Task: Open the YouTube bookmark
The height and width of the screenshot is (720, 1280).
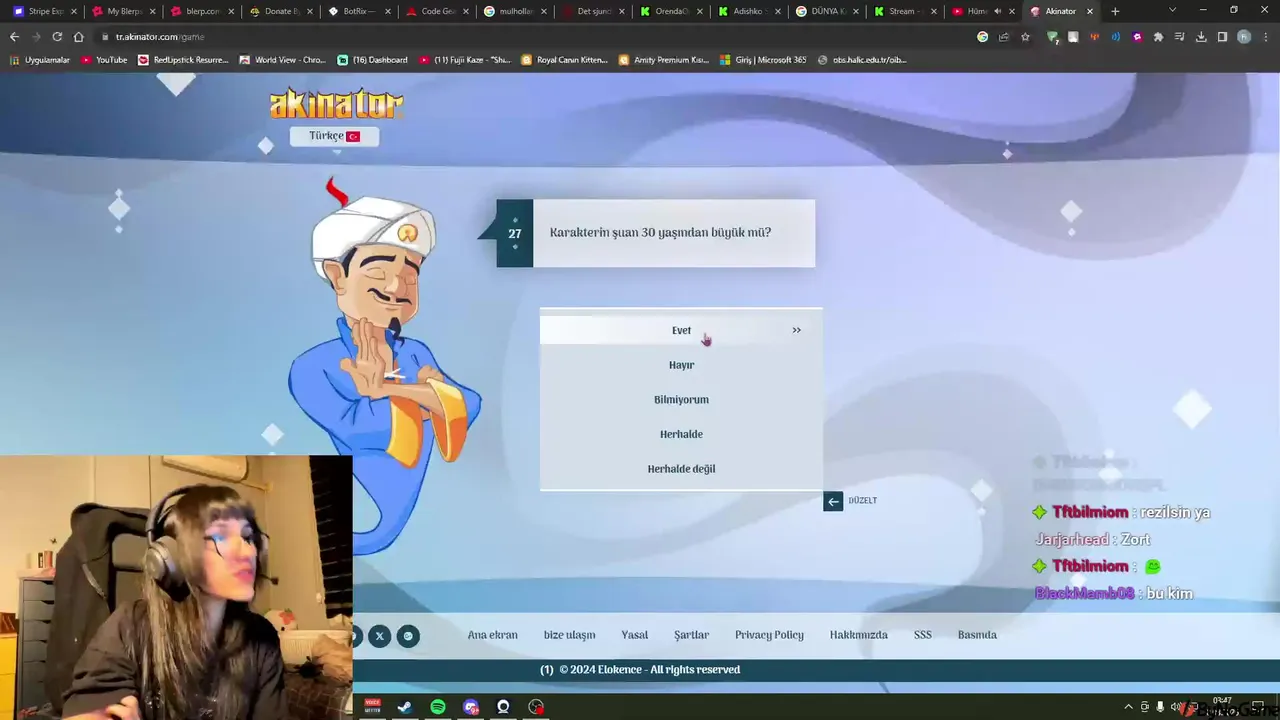Action: (104, 60)
